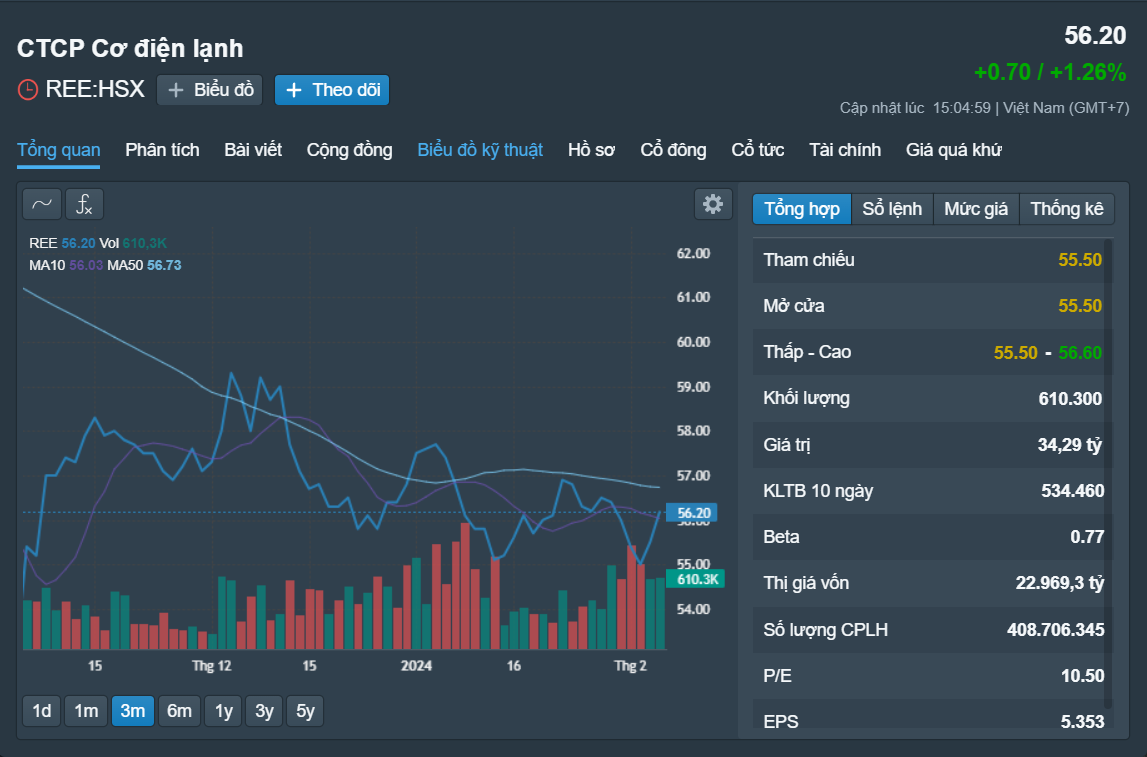Set chart range to 5y
The height and width of the screenshot is (757, 1147).
pos(305,711)
